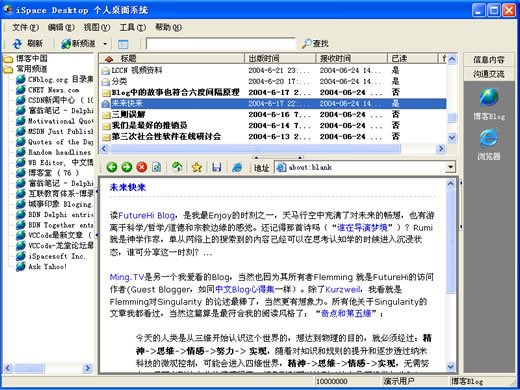This screenshot has width=520, height=390.
Task: Switch to the 信息内容 tab
Action: pyautogui.click(x=489, y=60)
